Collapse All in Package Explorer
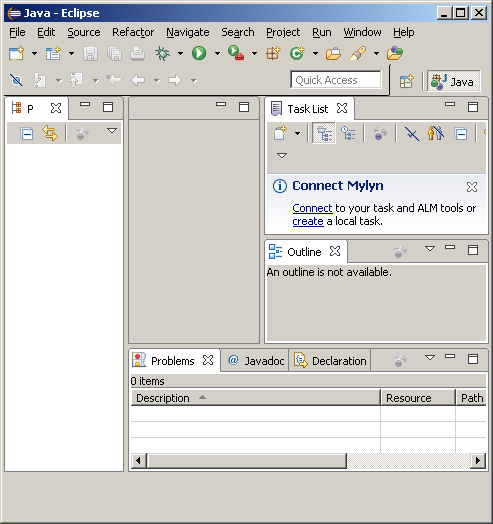The height and width of the screenshot is (524, 493). [26, 133]
